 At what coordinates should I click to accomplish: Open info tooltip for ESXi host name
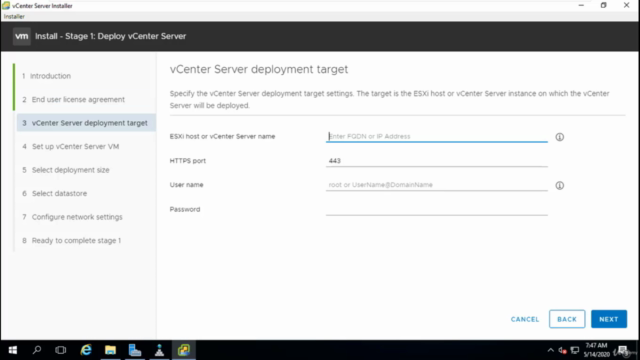click(560, 137)
